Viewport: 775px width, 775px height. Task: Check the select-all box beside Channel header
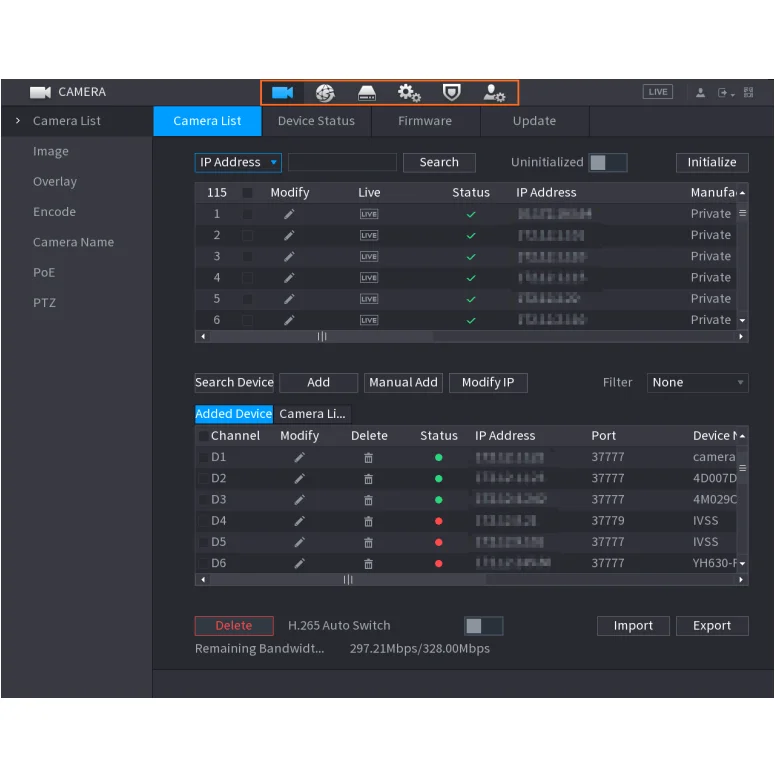[203, 436]
